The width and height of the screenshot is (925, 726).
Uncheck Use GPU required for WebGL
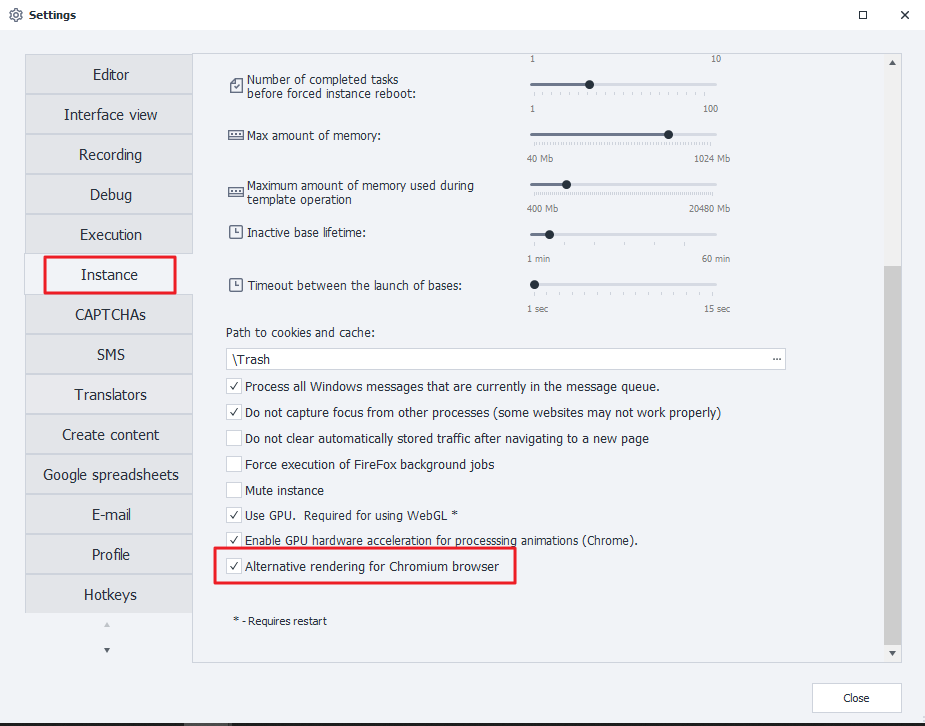[234, 515]
